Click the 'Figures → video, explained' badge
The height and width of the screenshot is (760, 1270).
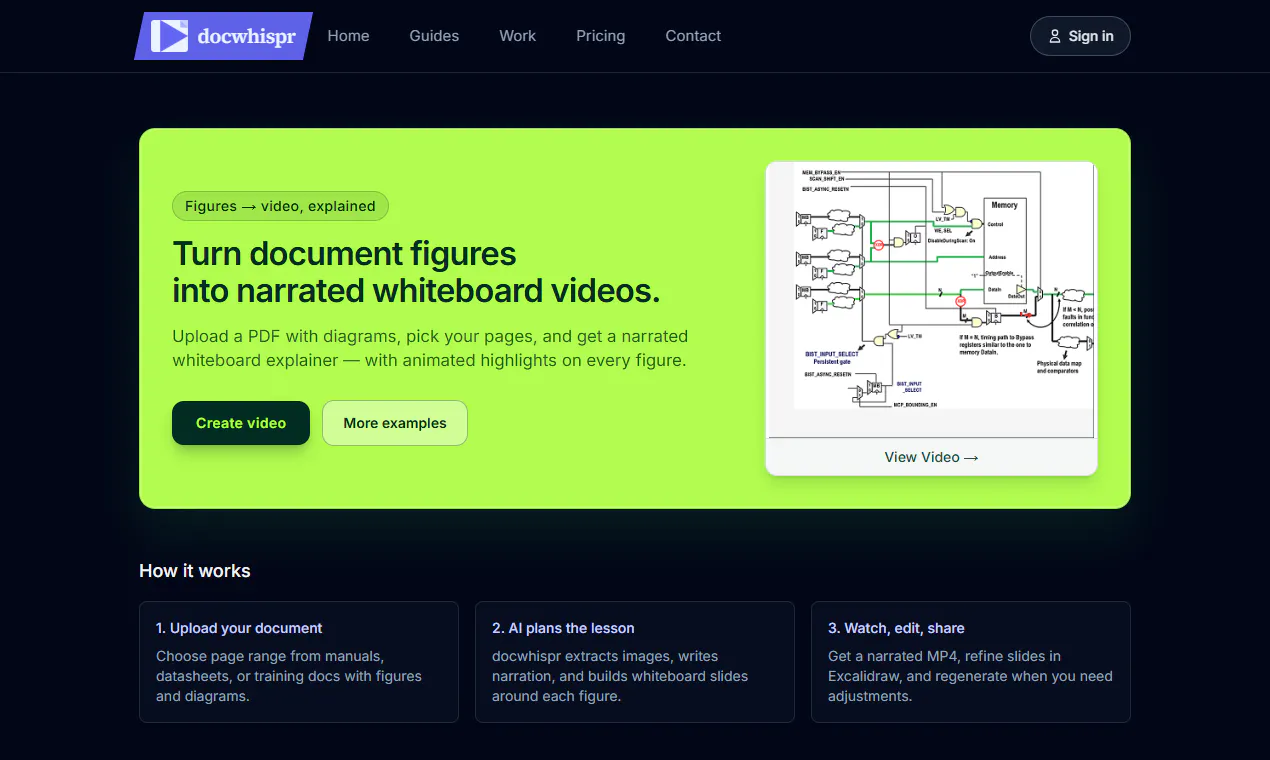(x=280, y=206)
